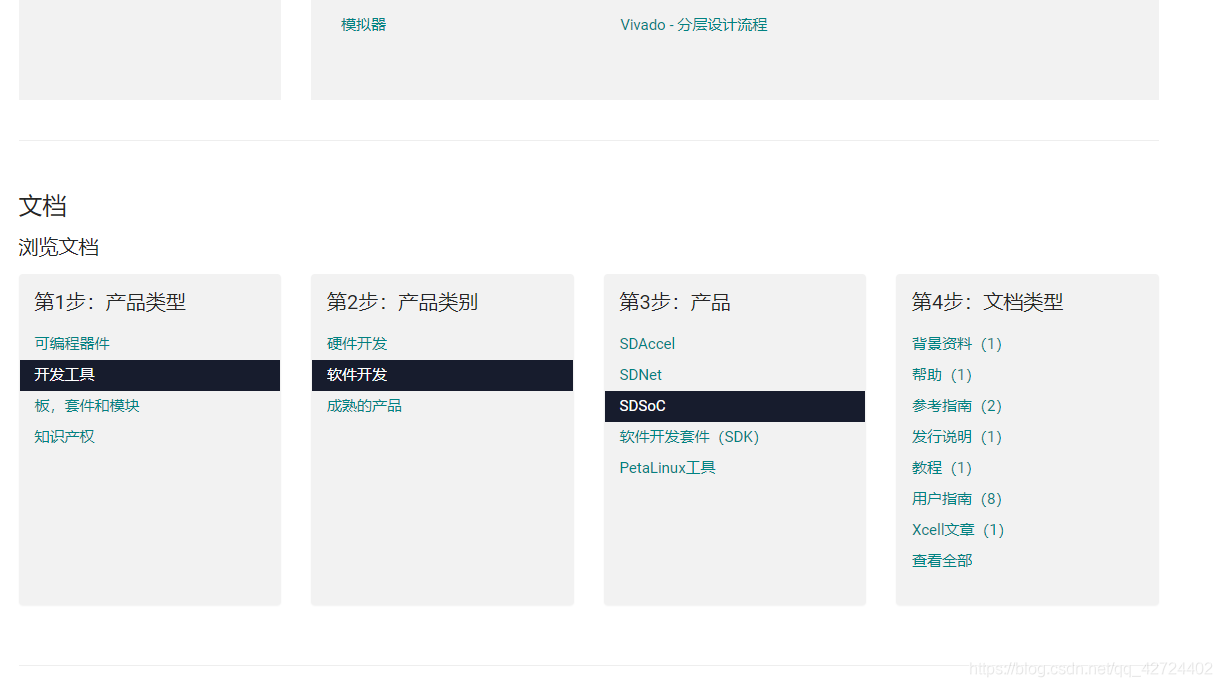Click the 第4步：文档类型 heading

tap(988, 302)
